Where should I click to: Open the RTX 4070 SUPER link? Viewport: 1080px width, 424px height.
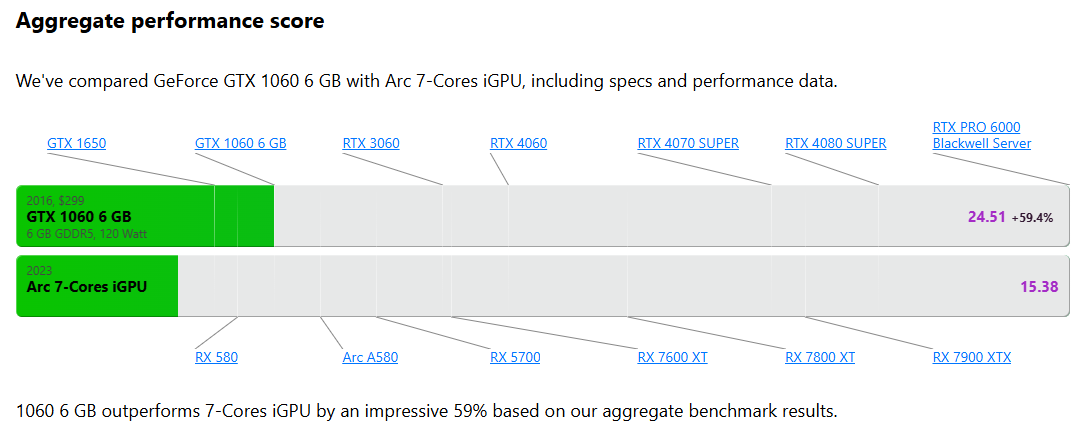(688, 143)
